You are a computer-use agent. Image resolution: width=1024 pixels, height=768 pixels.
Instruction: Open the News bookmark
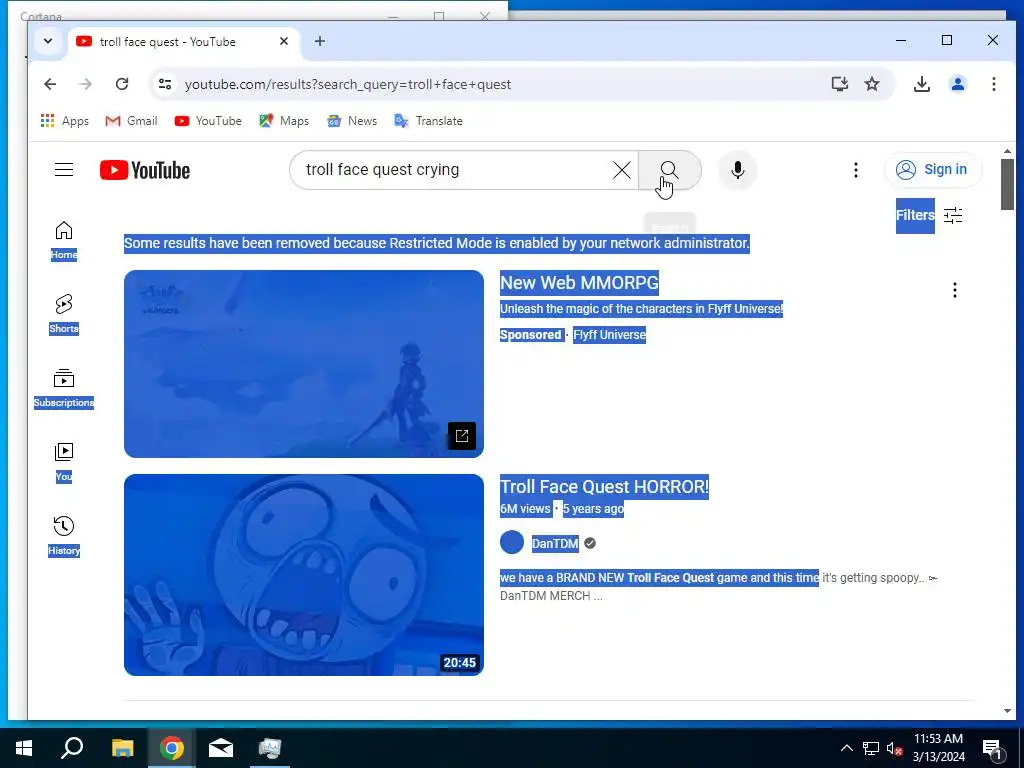352,121
